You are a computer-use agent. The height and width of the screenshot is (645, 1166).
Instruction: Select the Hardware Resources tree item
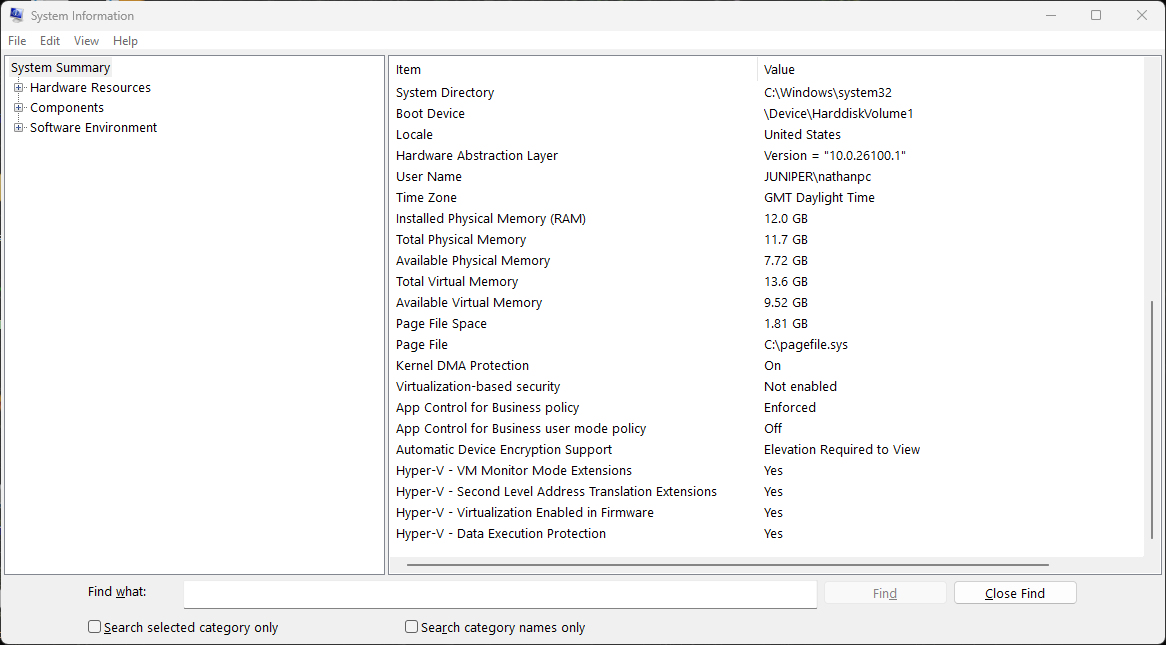pyautogui.click(x=90, y=88)
